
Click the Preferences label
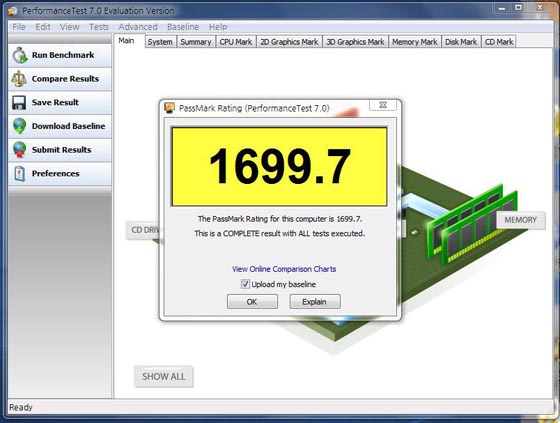point(56,173)
